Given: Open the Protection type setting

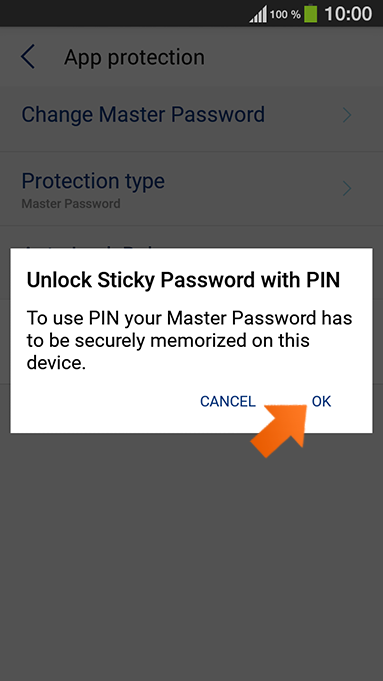Looking at the screenshot, I should coord(192,189).
